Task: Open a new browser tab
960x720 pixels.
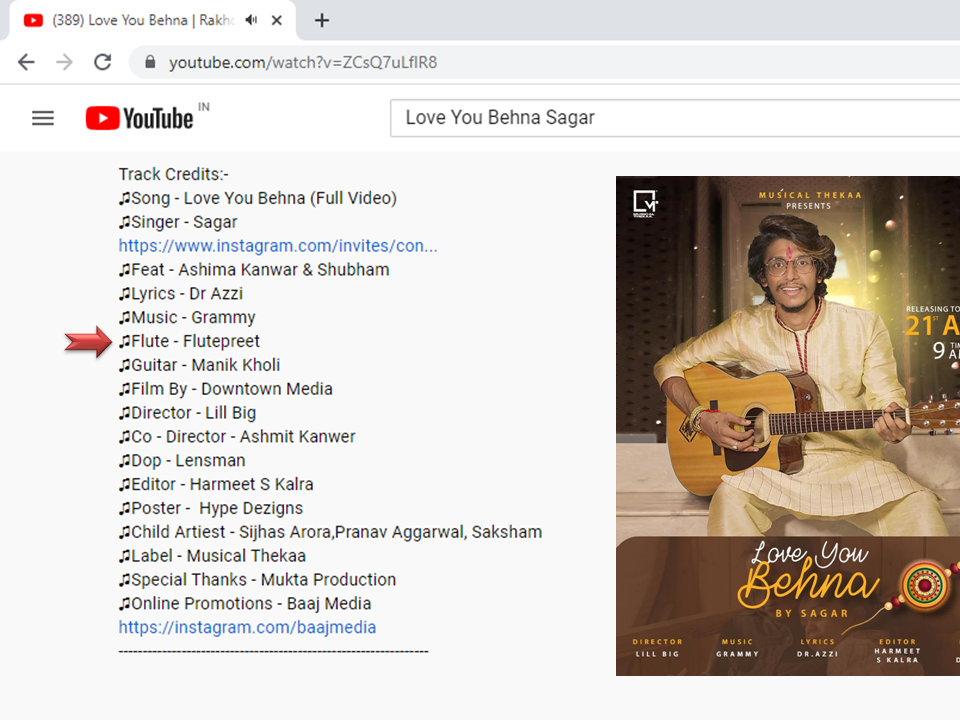Action: pos(321,20)
